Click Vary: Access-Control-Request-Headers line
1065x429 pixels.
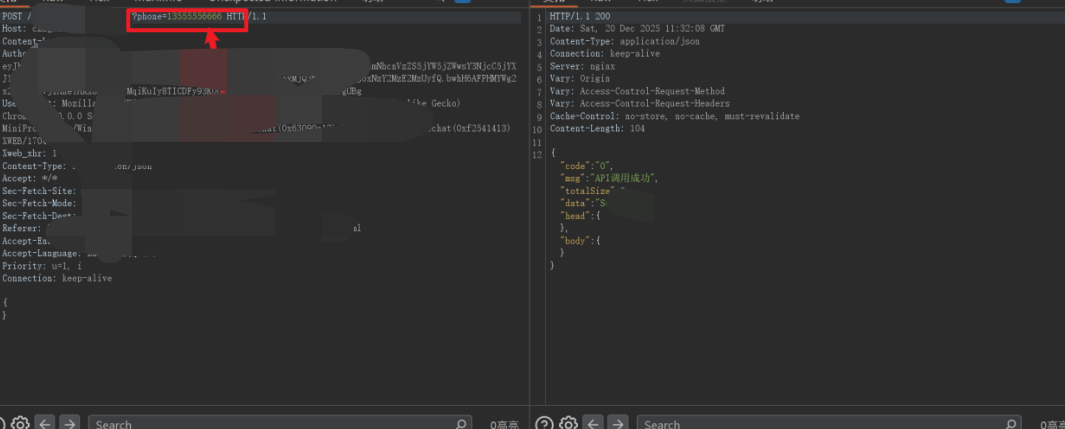click(x=640, y=104)
